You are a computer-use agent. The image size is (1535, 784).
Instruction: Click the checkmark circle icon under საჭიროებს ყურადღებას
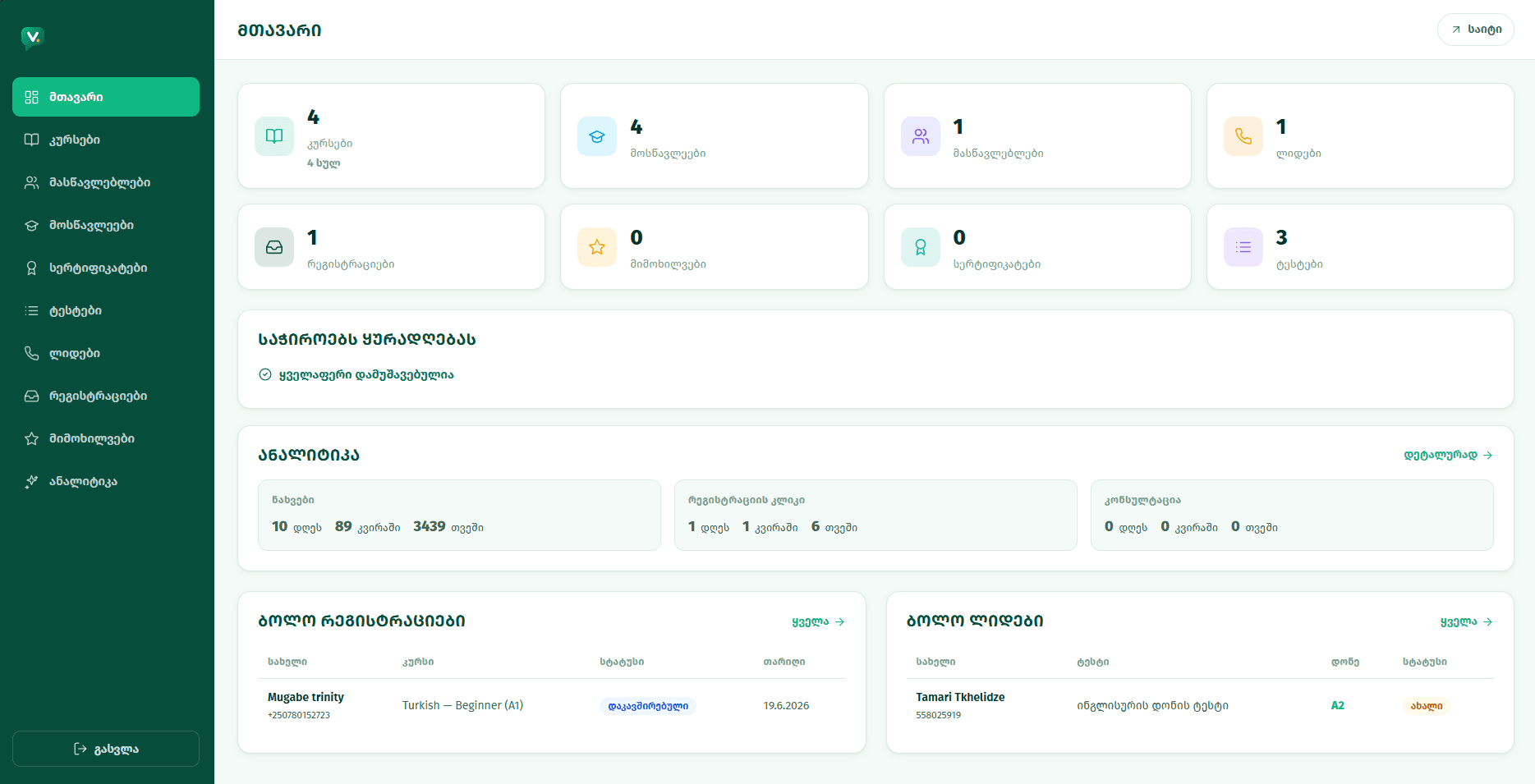coord(265,374)
